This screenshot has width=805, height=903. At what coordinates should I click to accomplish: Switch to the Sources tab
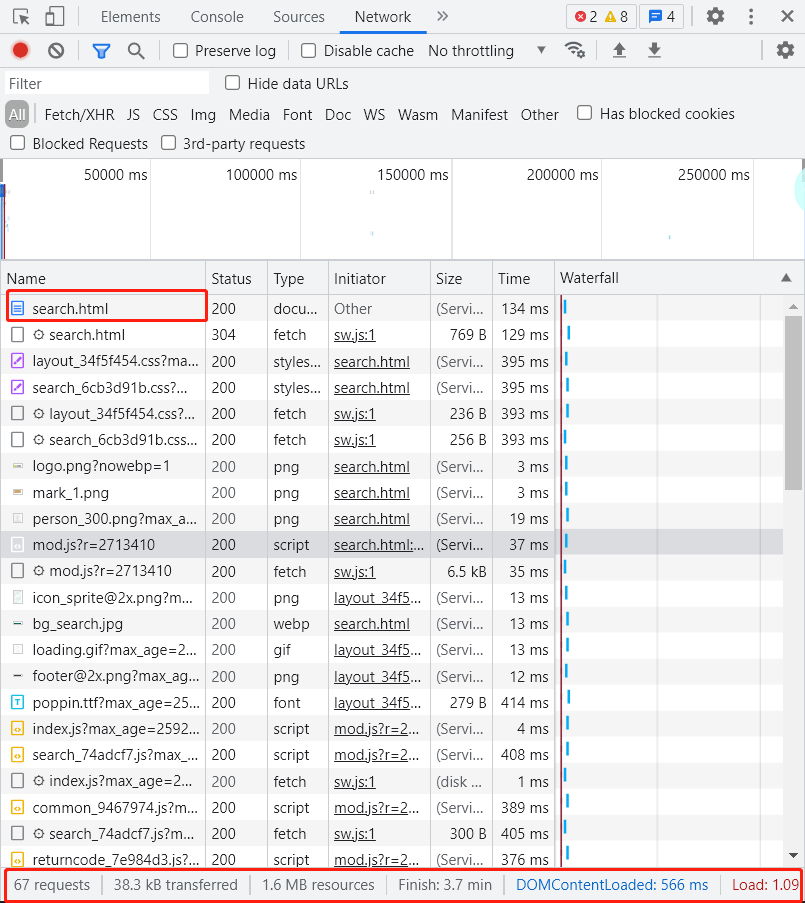pos(299,17)
